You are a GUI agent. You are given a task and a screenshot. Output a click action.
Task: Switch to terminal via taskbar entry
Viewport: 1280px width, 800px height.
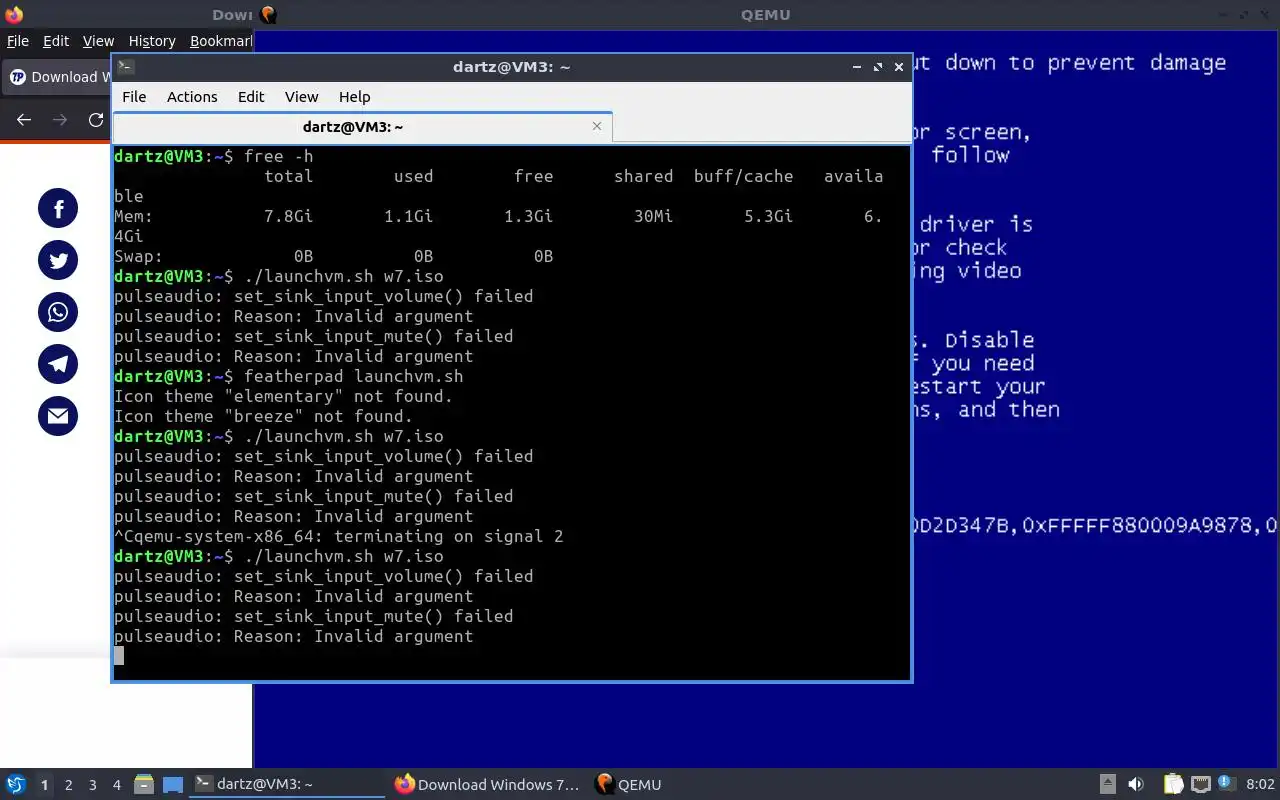click(x=288, y=785)
